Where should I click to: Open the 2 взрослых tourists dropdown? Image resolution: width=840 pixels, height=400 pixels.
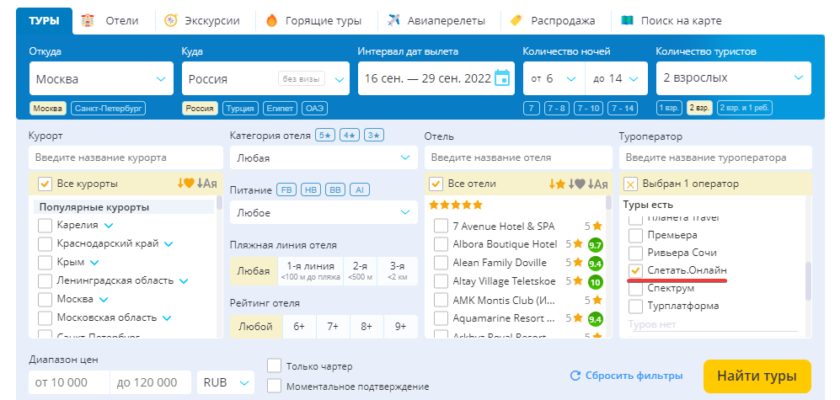[x=733, y=78]
